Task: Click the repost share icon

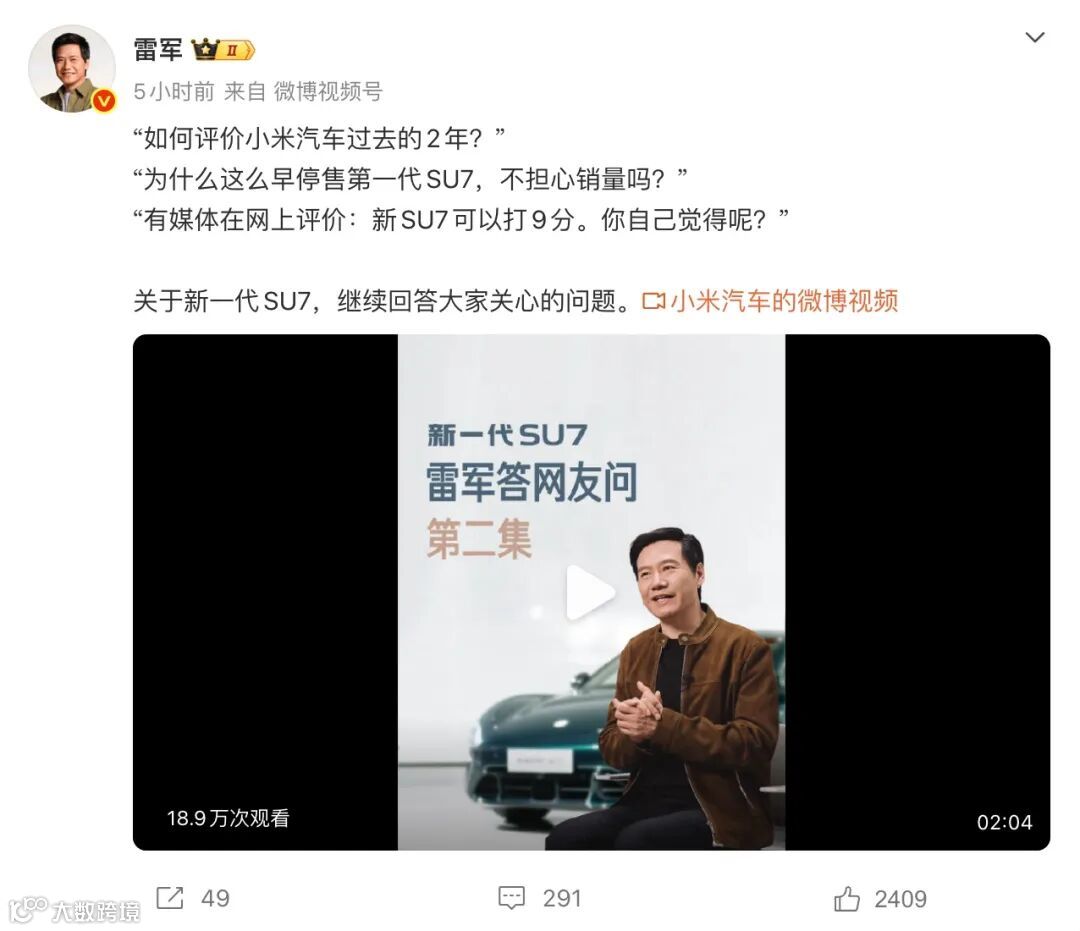Action: click(x=170, y=897)
